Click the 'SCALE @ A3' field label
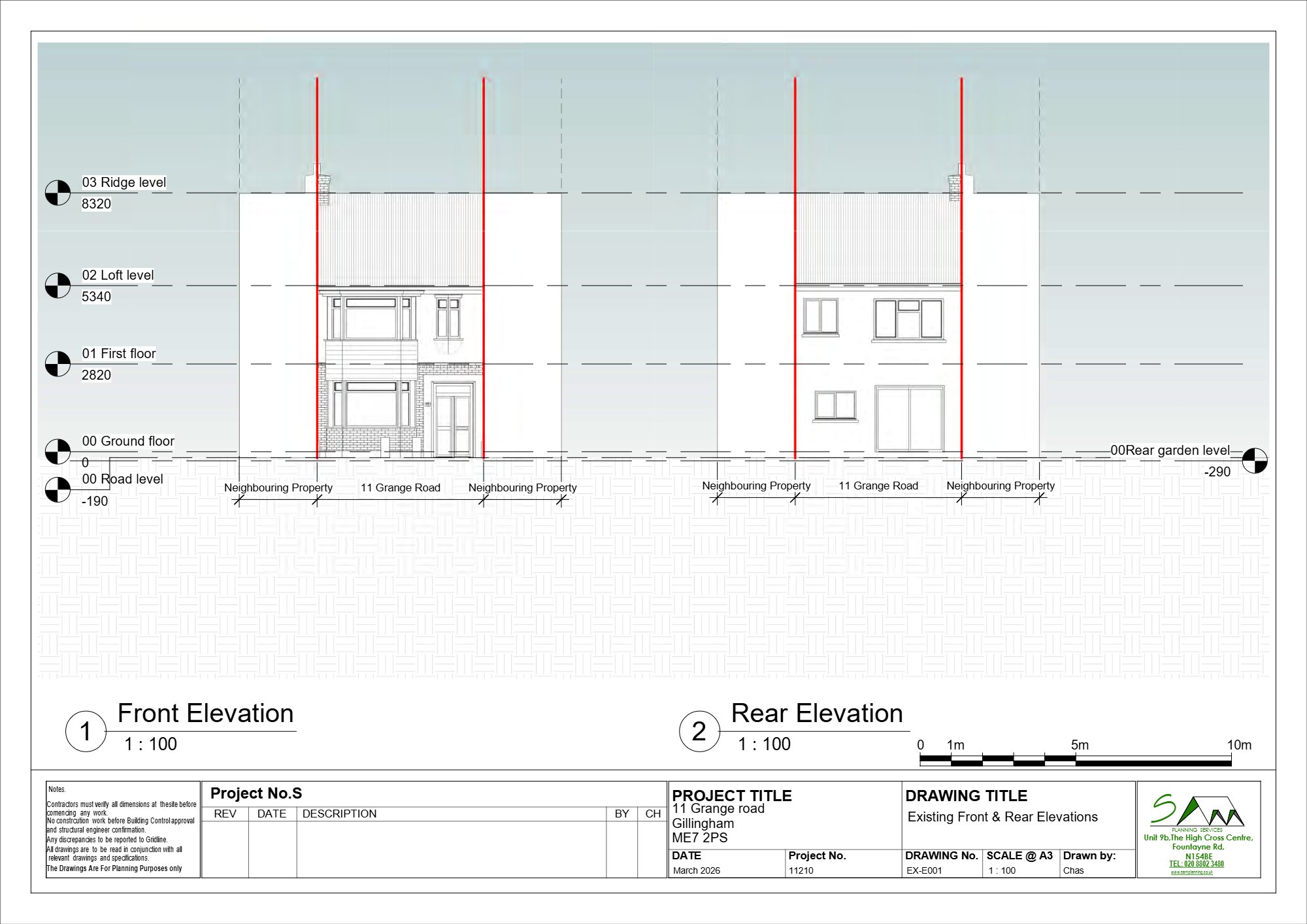The height and width of the screenshot is (924, 1307). click(x=1019, y=855)
